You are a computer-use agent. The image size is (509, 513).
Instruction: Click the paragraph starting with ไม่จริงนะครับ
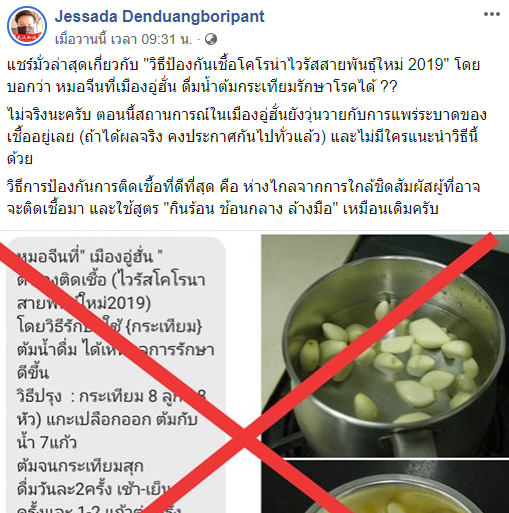click(x=247, y=137)
